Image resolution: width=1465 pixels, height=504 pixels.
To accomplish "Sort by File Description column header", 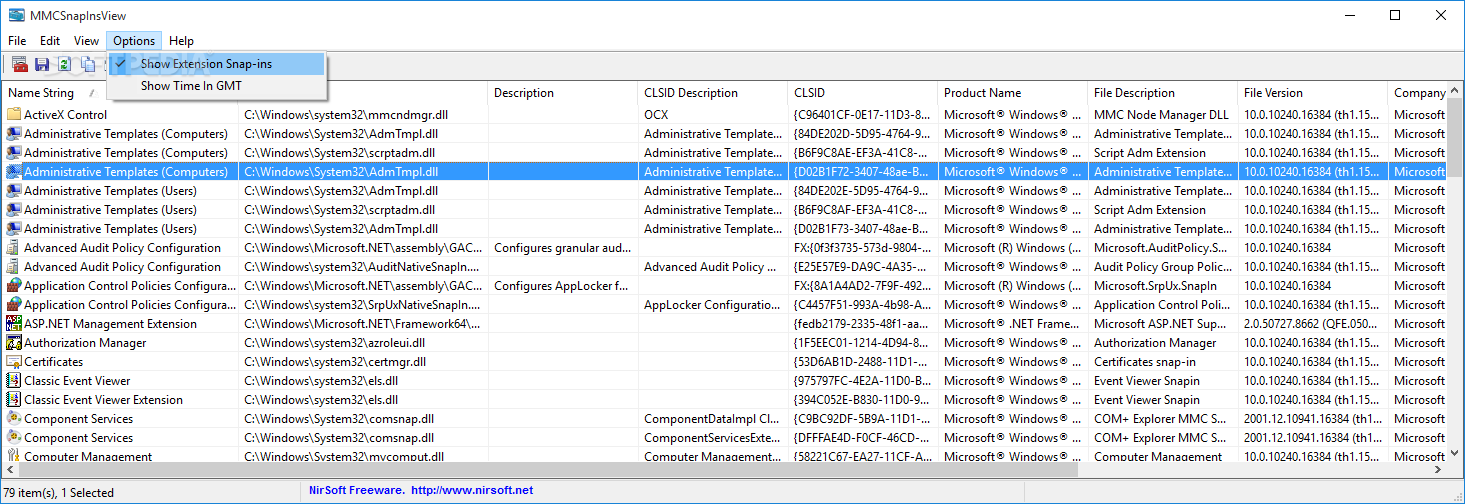I will (1164, 93).
